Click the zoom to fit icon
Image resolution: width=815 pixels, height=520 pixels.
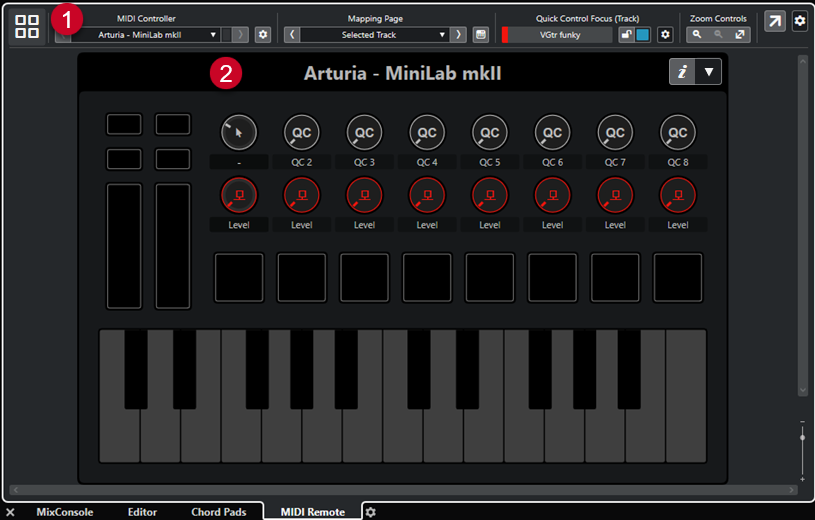[740, 35]
